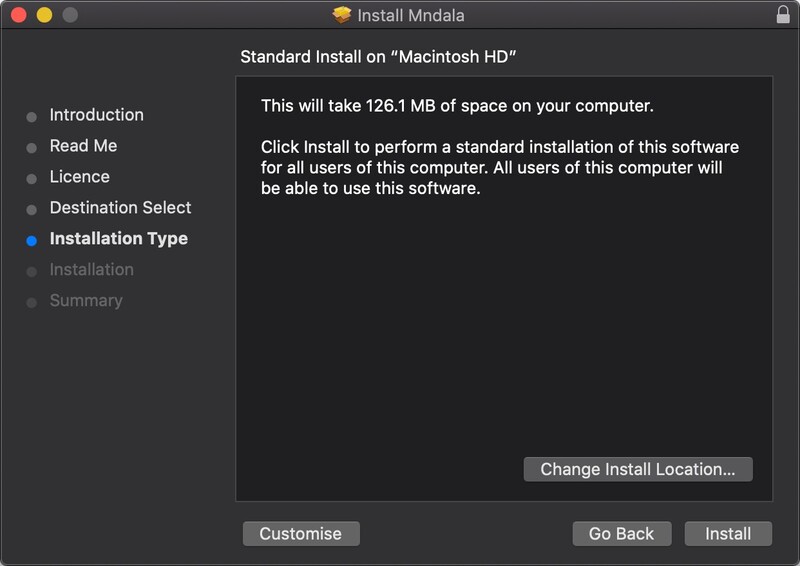Viewport: 800px width, 566px height.
Task: Click the Installation Type step label
Action: 118,239
